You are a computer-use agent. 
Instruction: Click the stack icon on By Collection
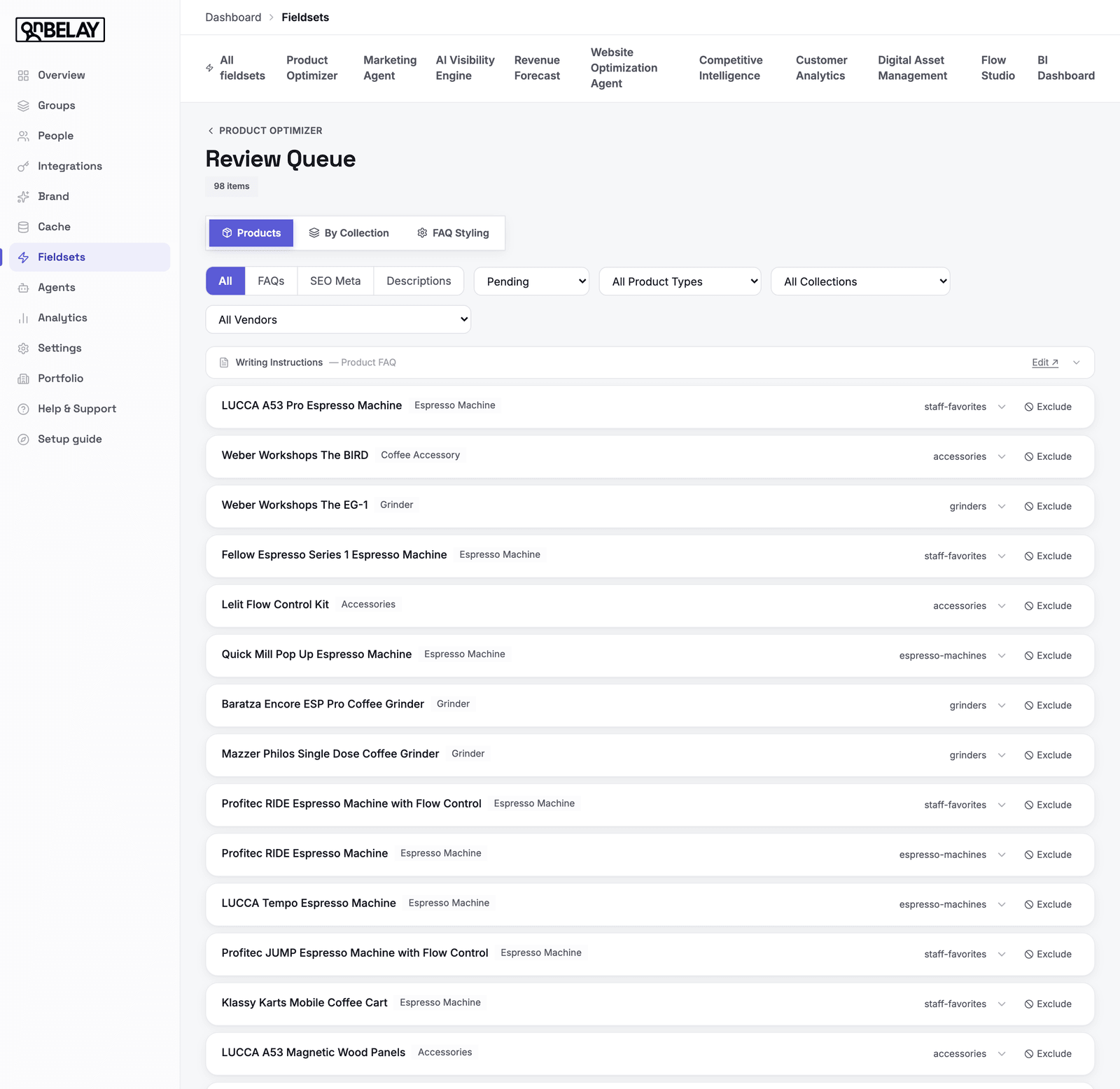[x=314, y=233]
